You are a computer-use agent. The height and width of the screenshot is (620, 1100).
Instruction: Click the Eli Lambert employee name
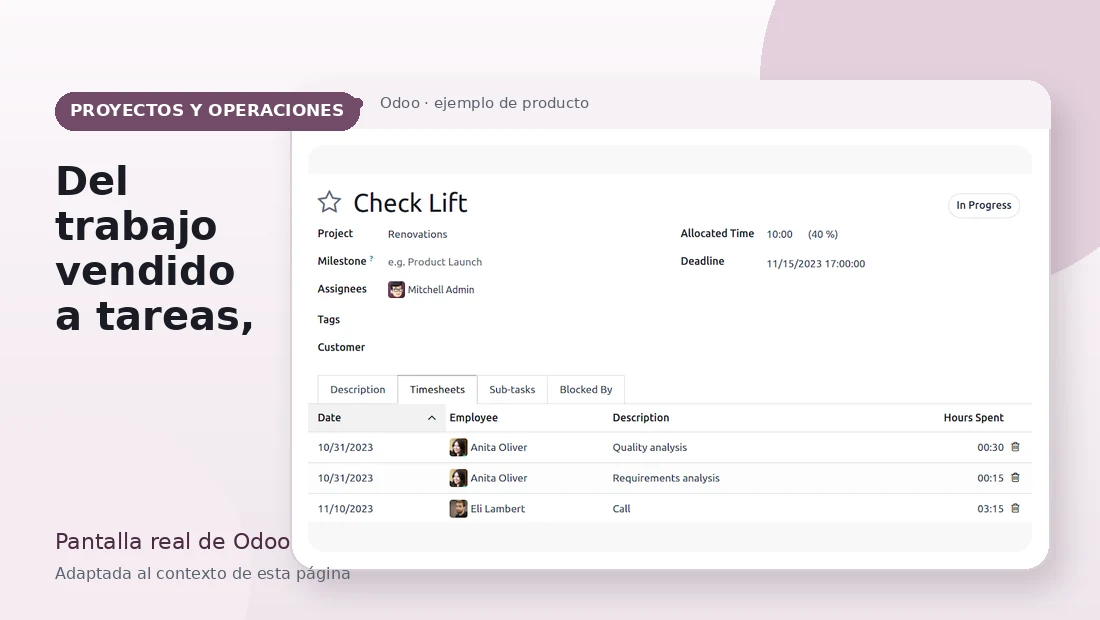pos(497,509)
